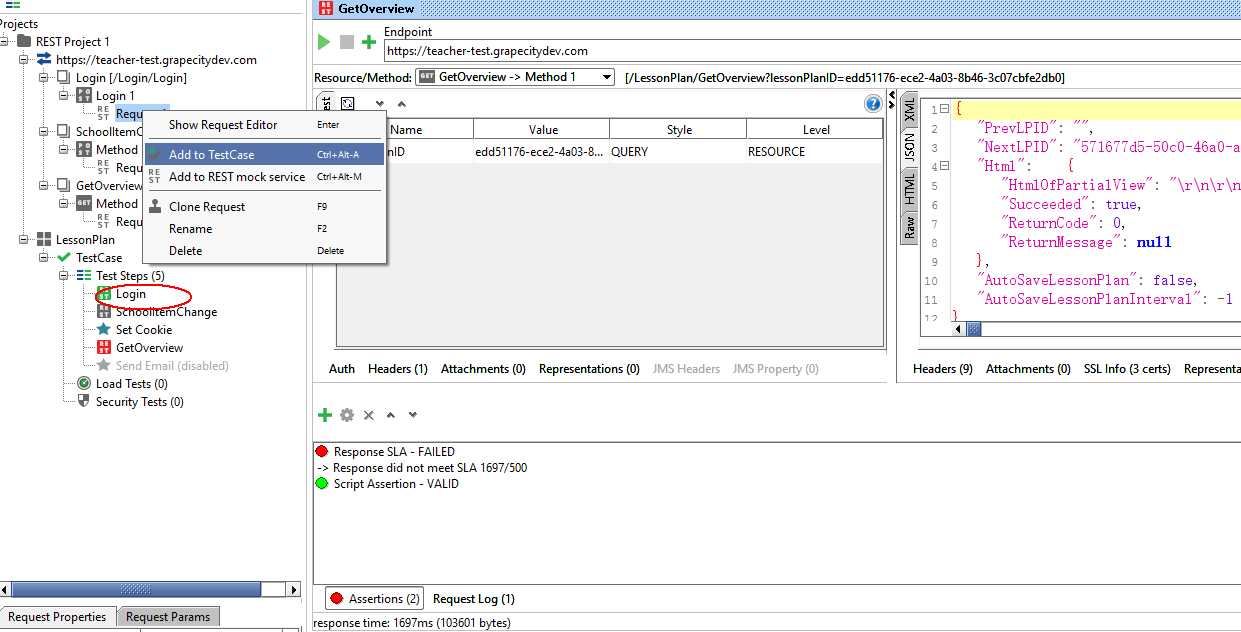Viewport: 1241px width, 632px height.
Task: Collapse the Test Steps (5) node
Action: tap(64, 276)
